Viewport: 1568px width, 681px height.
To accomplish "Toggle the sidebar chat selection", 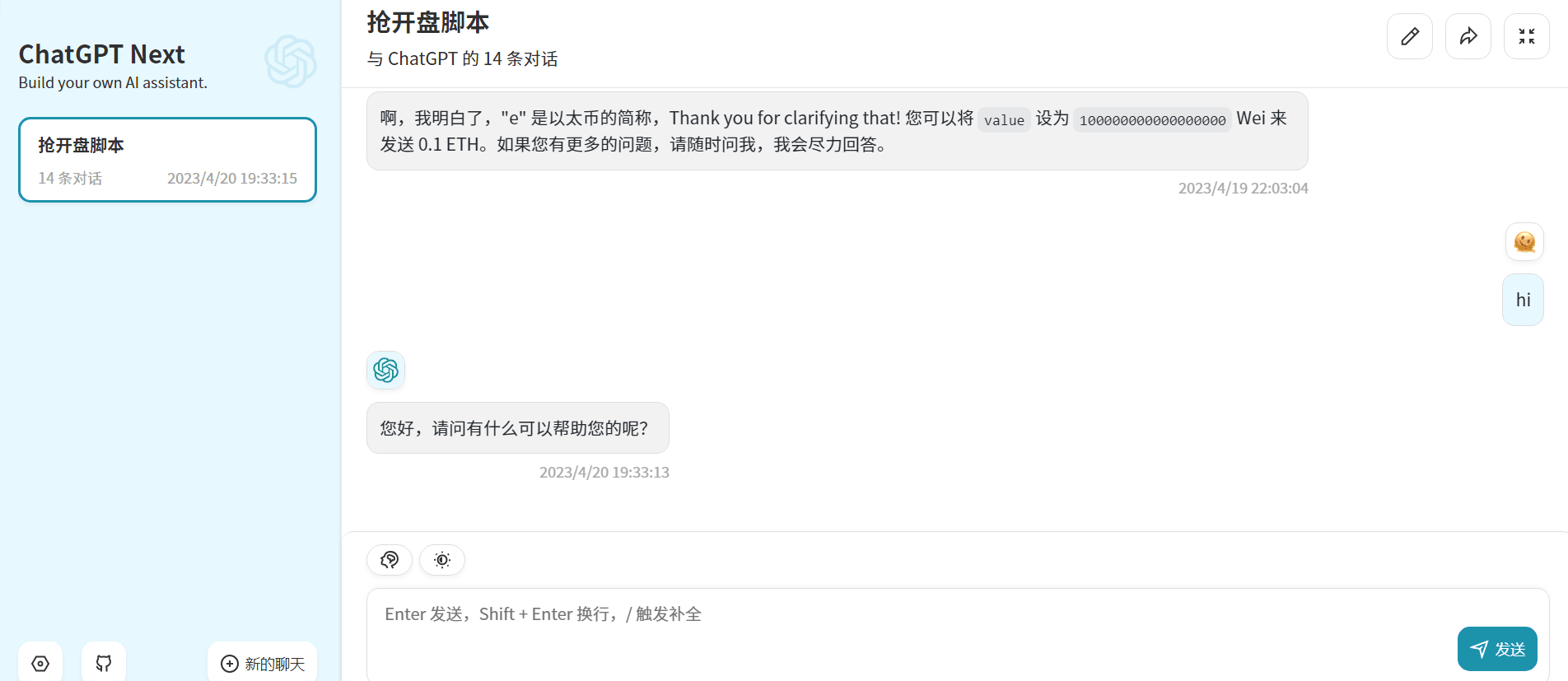I will point(167,160).
